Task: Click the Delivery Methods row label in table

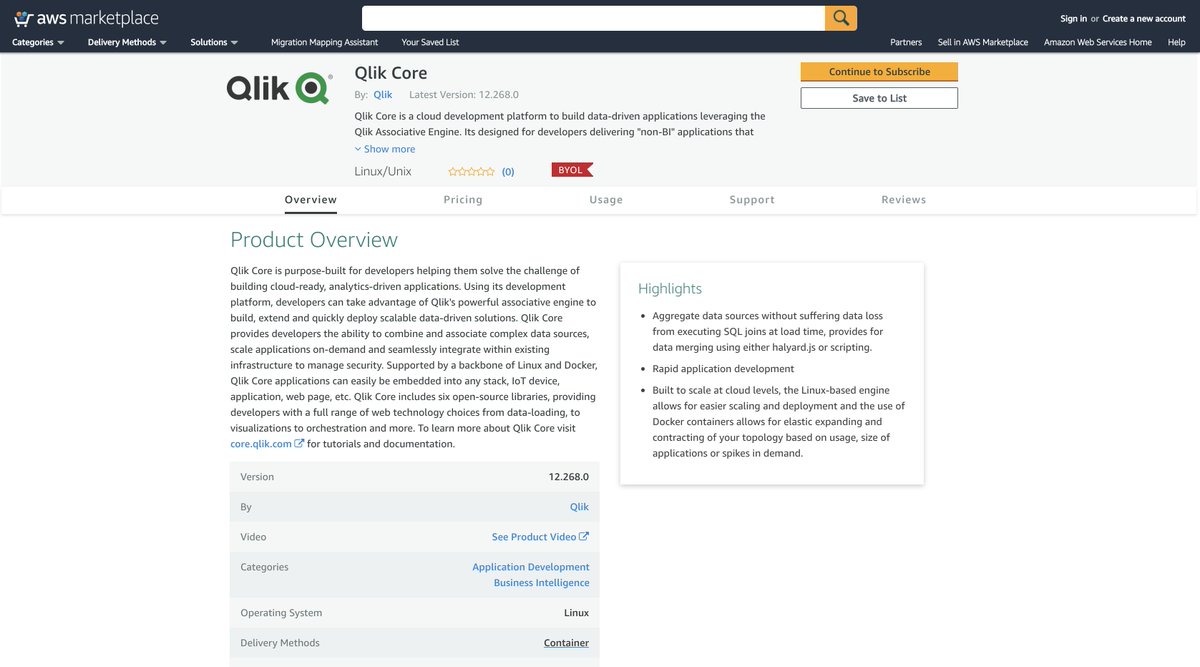Action: click(280, 643)
